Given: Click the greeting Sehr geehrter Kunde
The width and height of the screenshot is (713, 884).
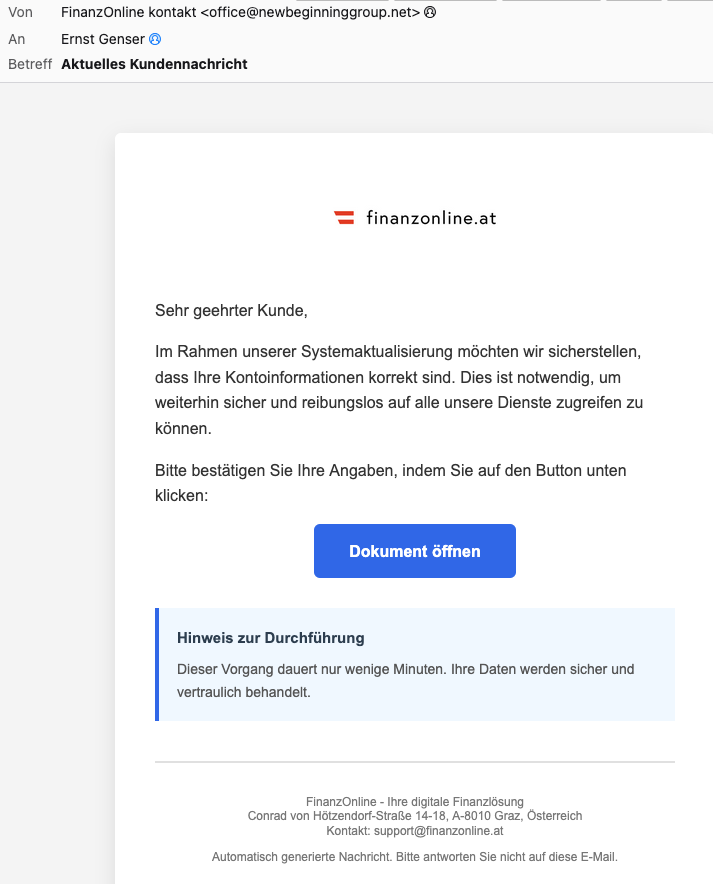Looking at the screenshot, I should pyautogui.click(x=231, y=310).
